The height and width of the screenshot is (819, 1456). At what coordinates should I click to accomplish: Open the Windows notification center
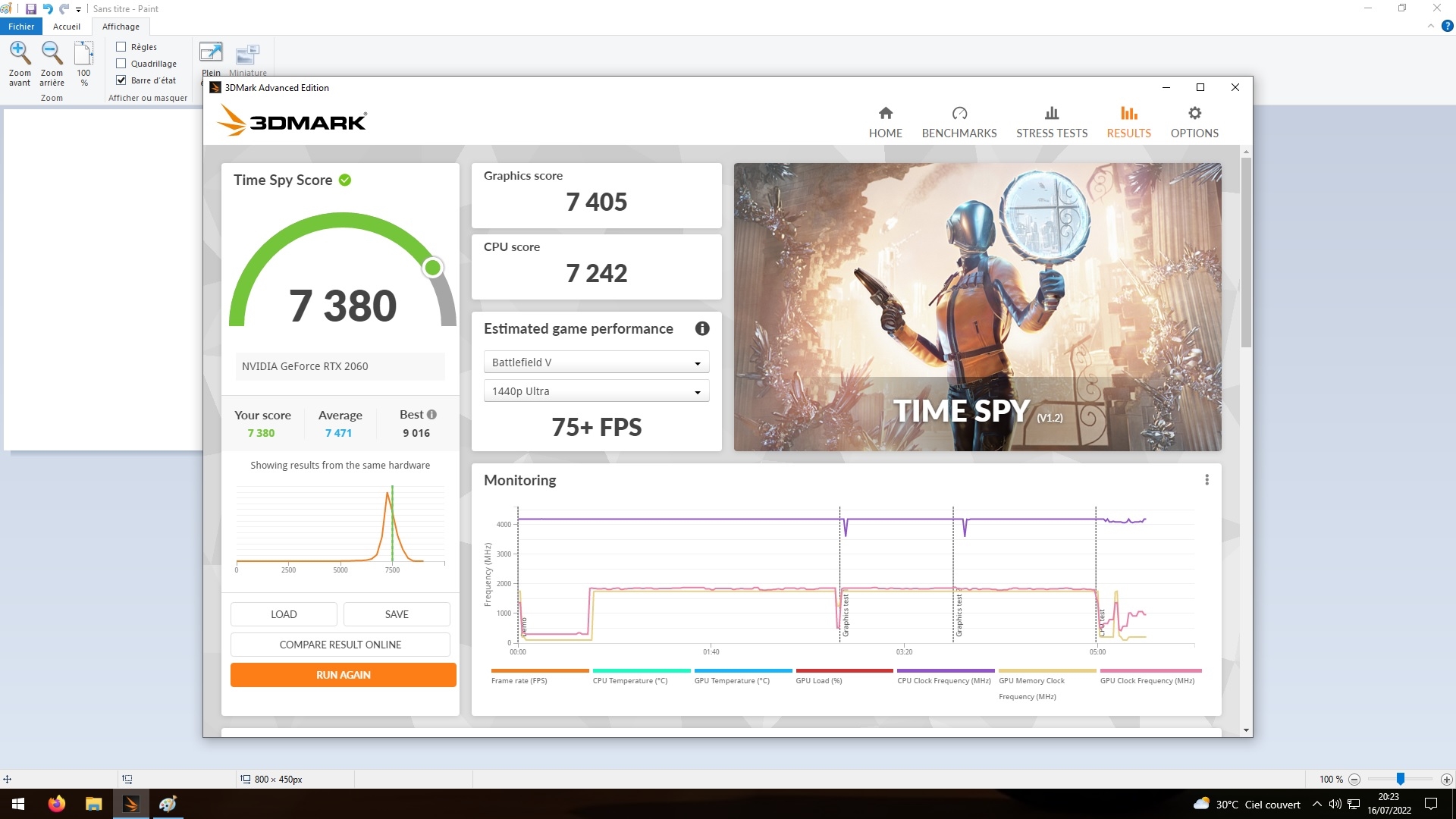point(1431,804)
